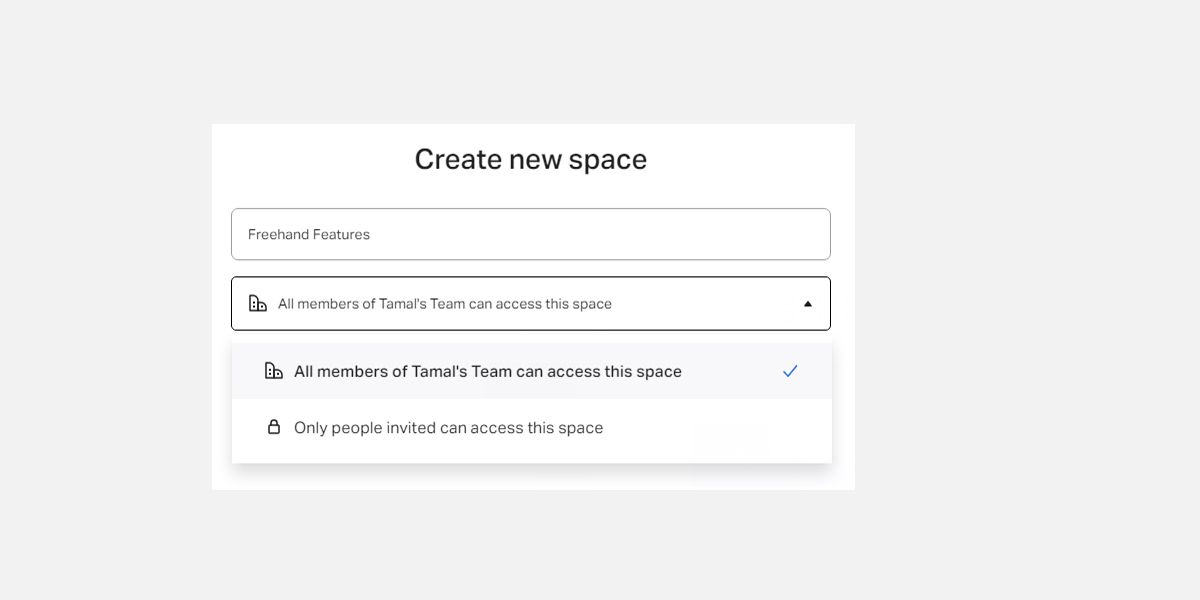Click the word "Only" in the invite-only option

coord(310,428)
